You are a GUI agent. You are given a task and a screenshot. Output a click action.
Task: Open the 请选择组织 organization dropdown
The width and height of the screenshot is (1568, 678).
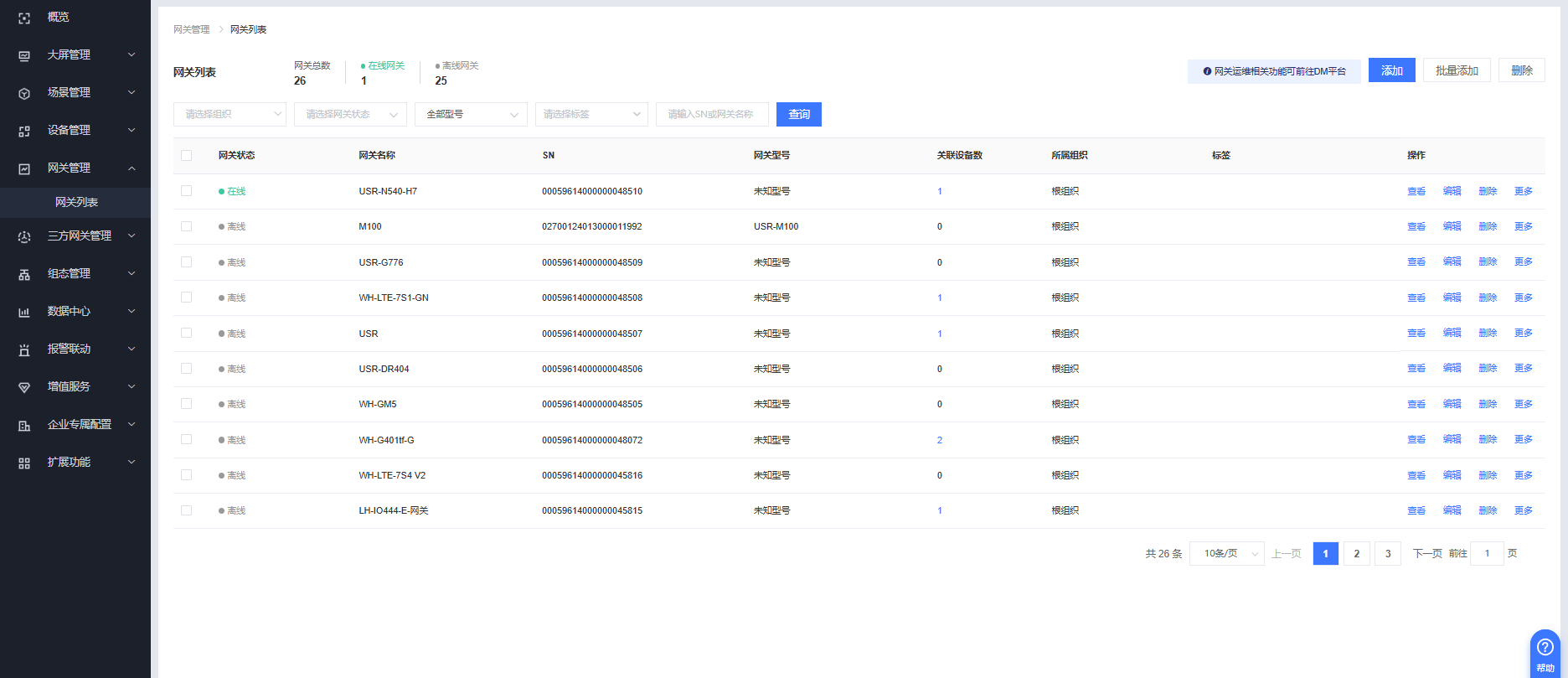coord(230,114)
